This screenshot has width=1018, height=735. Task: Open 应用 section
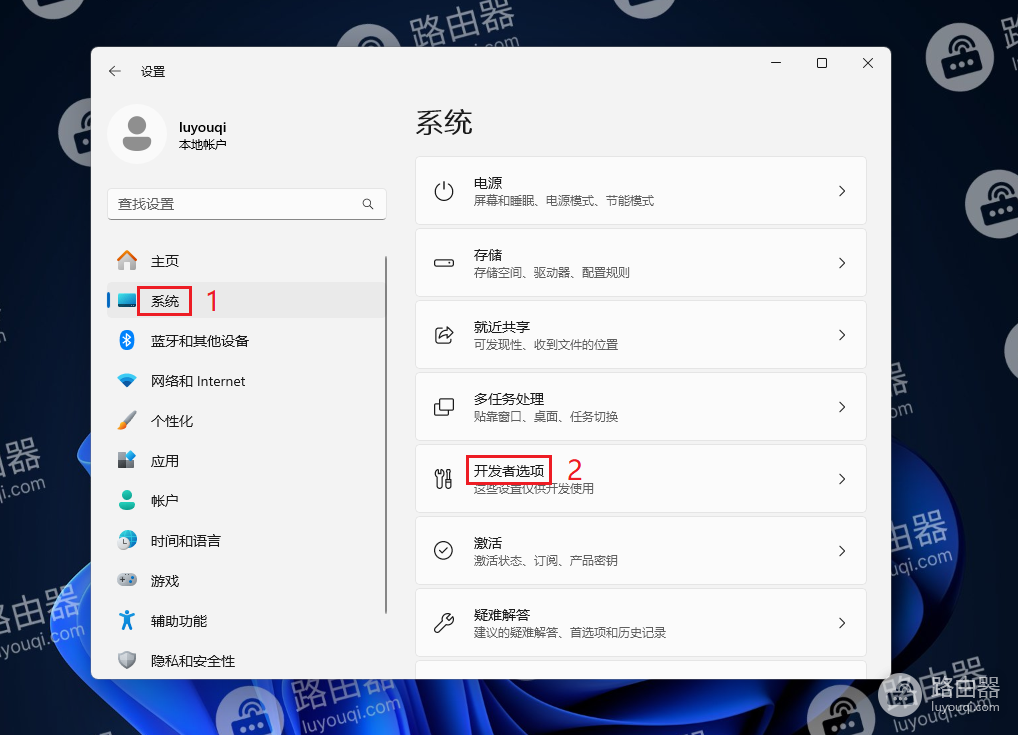click(x=247, y=460)
